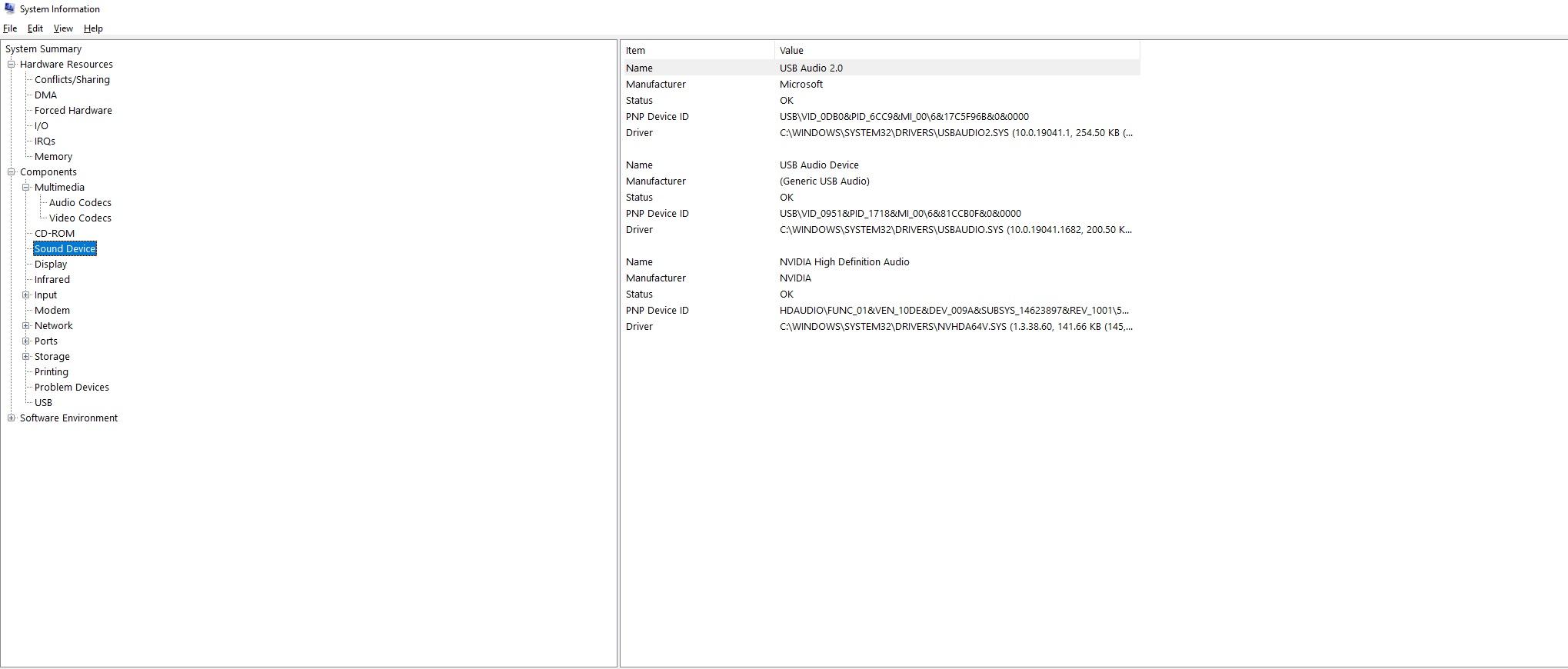Select the IRQs tree item
Viewport: 1568px width, 669px height.
pos(45,141)
